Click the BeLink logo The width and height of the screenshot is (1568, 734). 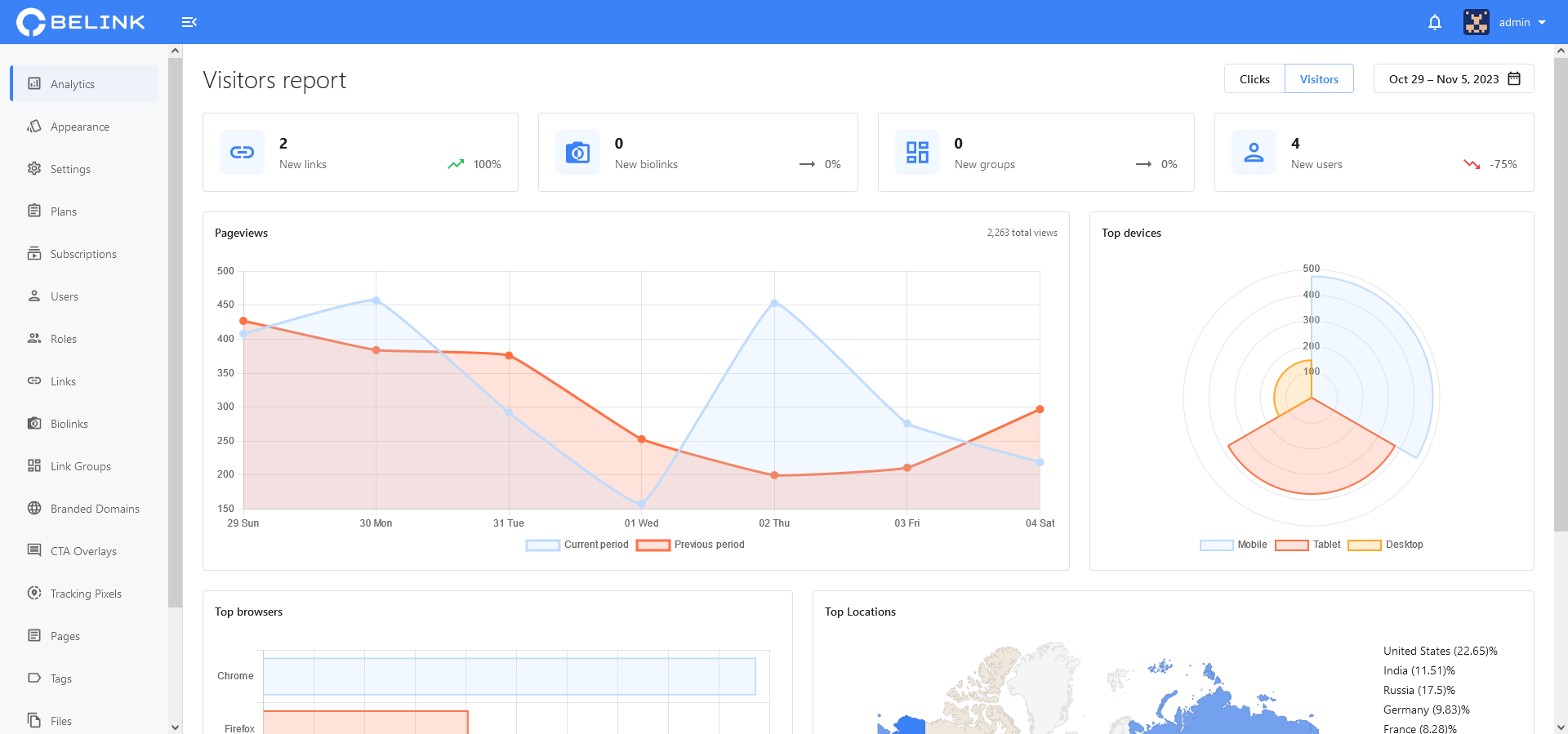(x=81, y=22)
